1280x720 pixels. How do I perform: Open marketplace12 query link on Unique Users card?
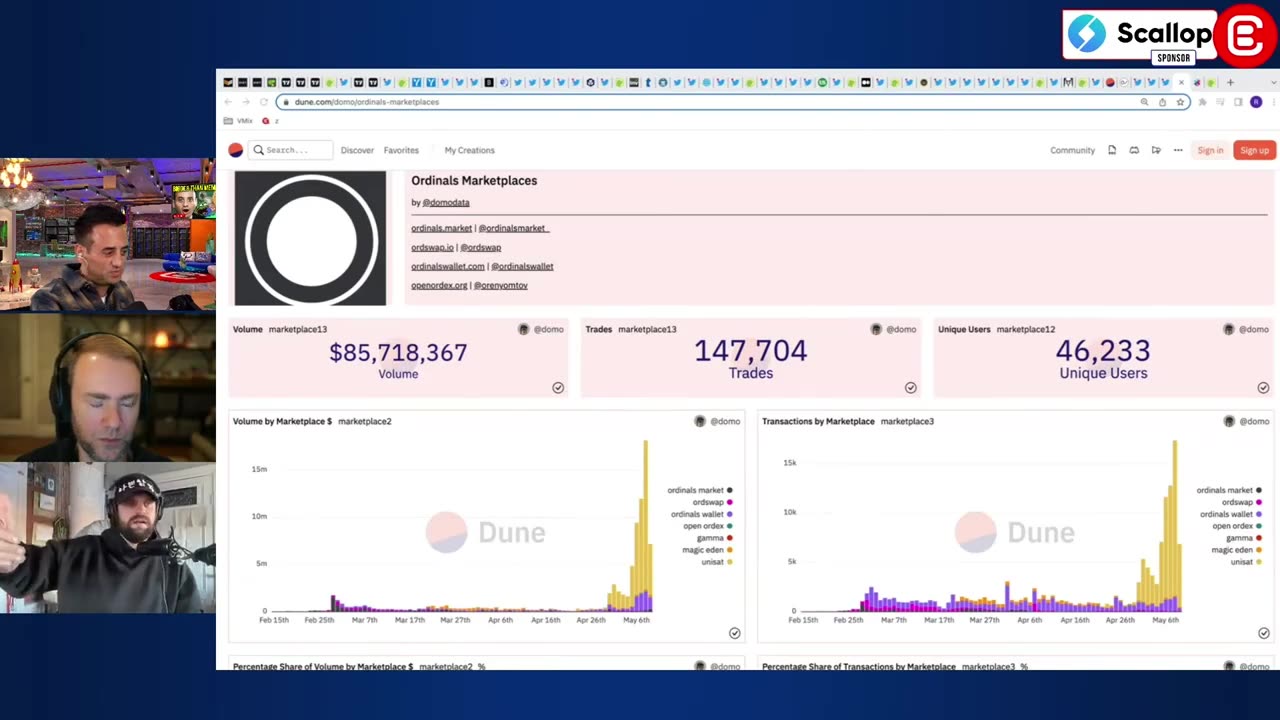(x=1026, y=329)
